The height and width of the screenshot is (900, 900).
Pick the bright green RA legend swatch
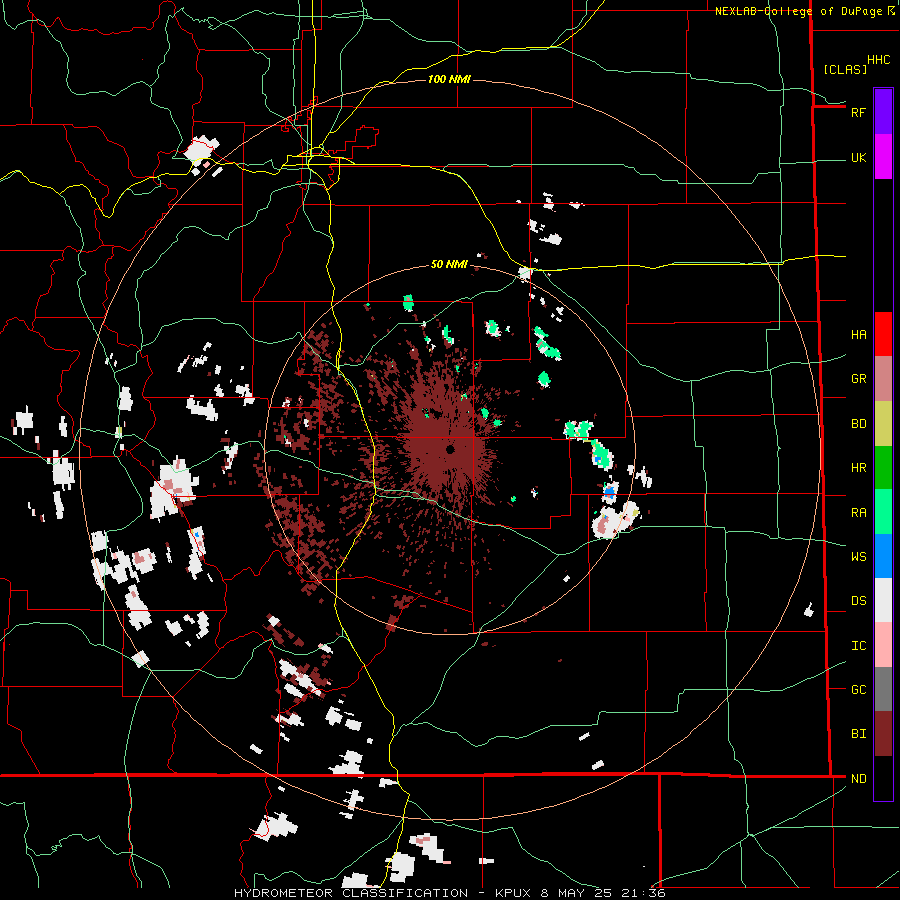coord(883,512)
